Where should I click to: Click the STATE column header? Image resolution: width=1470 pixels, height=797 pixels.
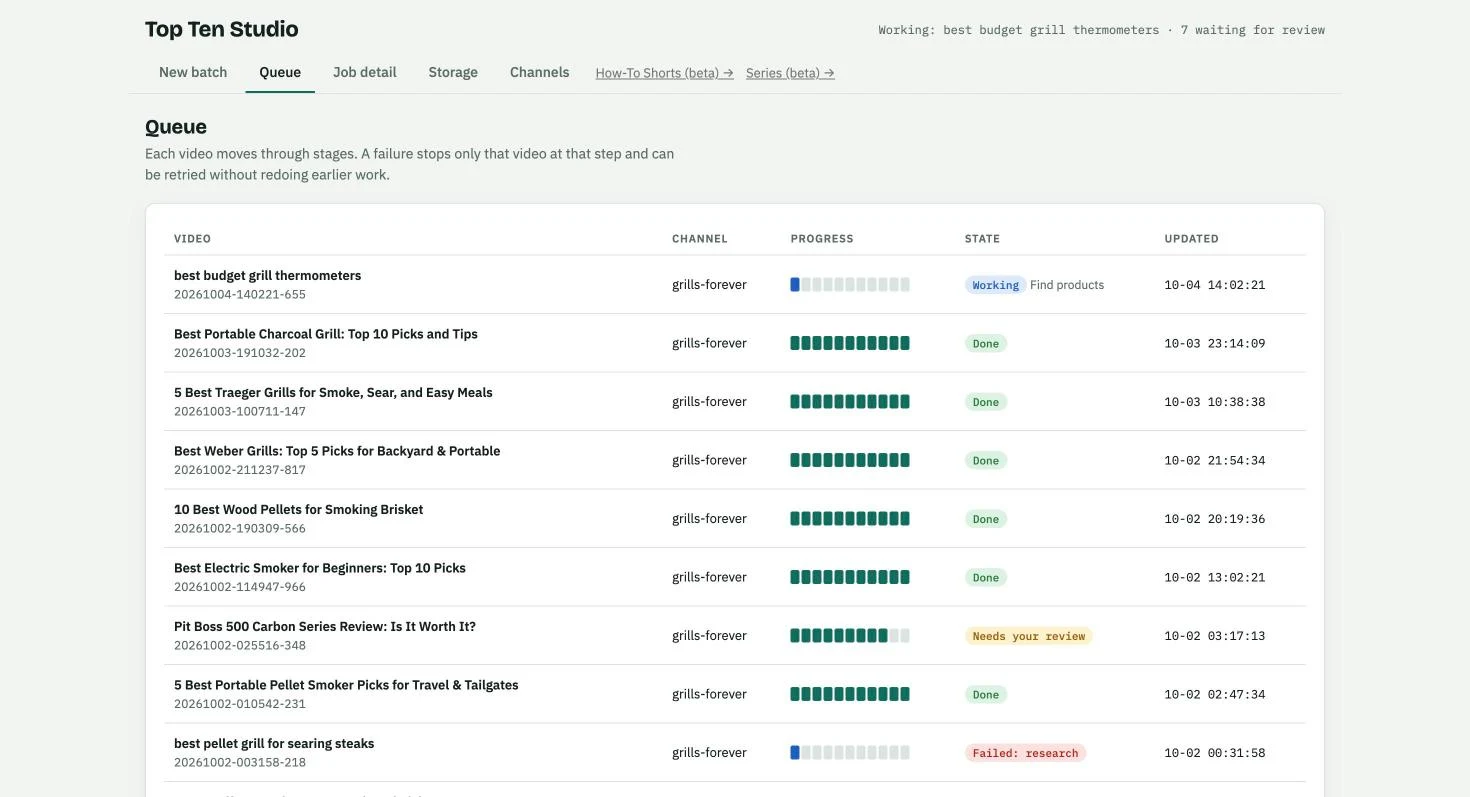coord(982,239)
